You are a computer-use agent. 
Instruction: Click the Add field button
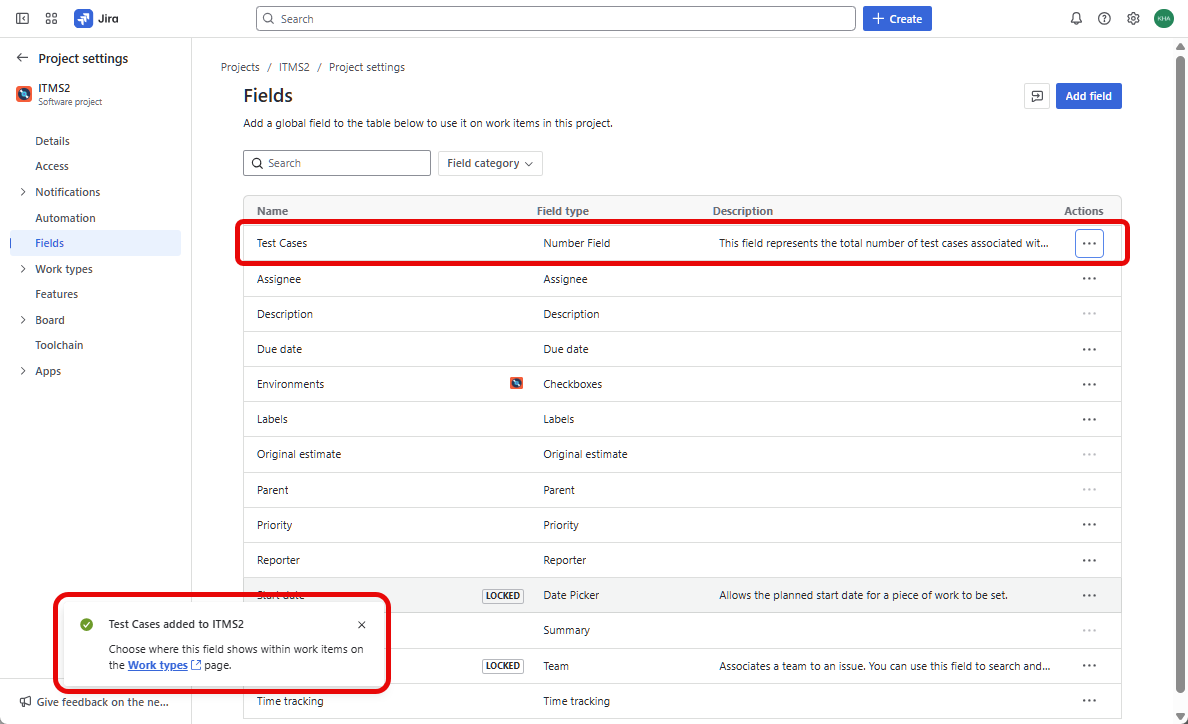point(1088,96)
